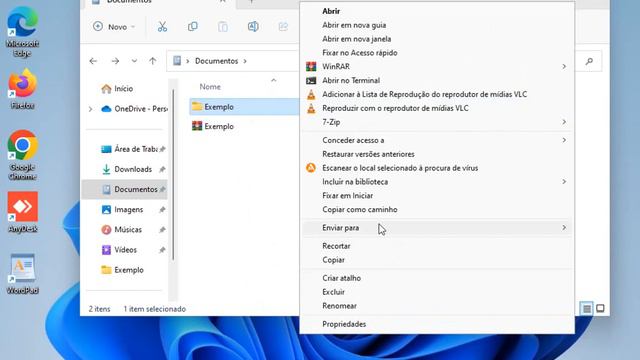Viewport: 640px width, 360px height.
Task: Sort files by the Nome column header
Action: pos(210,87)
